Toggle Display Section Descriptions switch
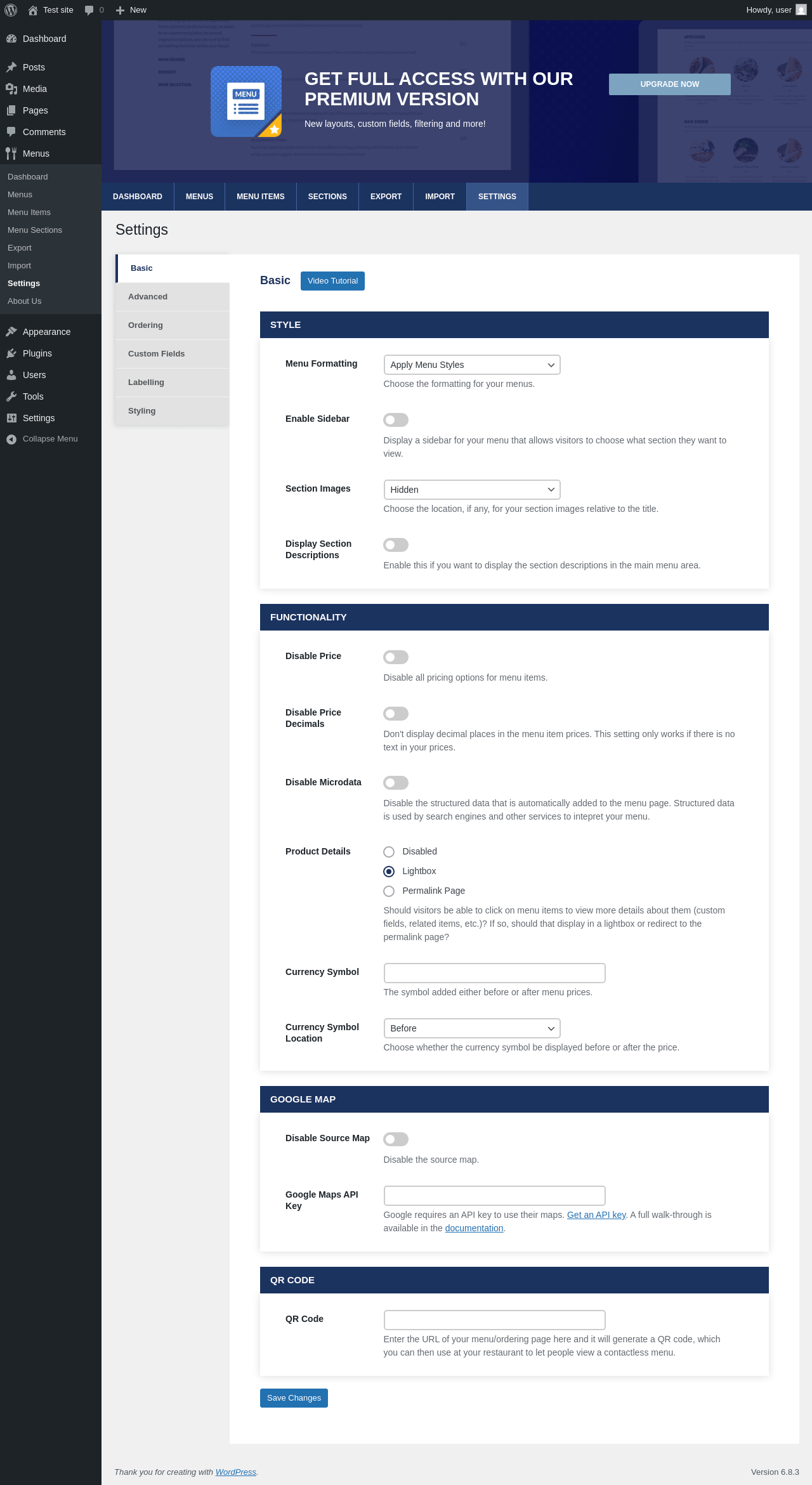Viewport: 812px width, 1485px height. tap(396, 545)
